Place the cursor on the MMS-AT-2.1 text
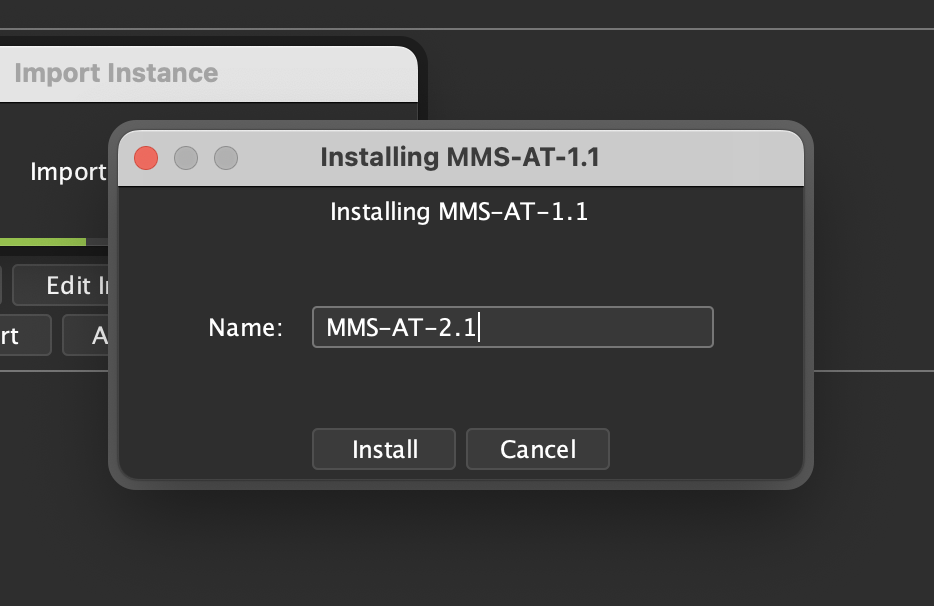Viewport: 934px width, 606px height. tap(400, 327)
